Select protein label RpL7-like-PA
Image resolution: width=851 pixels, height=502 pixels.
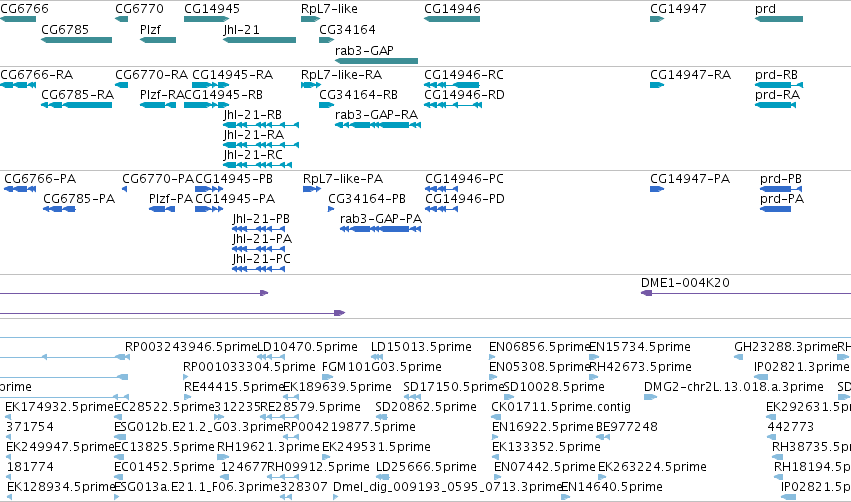point(343,179)
